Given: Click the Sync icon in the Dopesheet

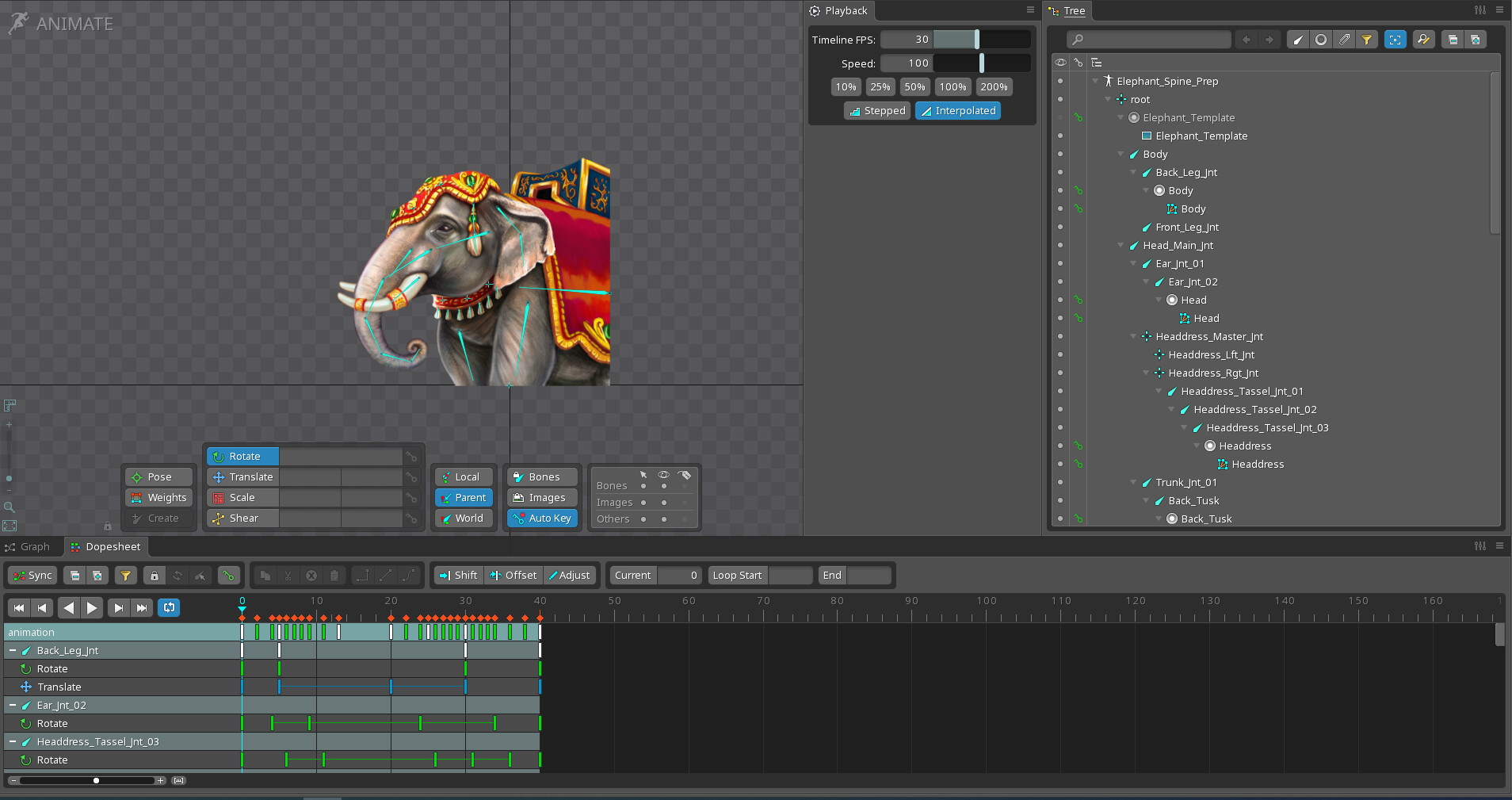Looking at the screenshot, I should (x=32, y=575).
